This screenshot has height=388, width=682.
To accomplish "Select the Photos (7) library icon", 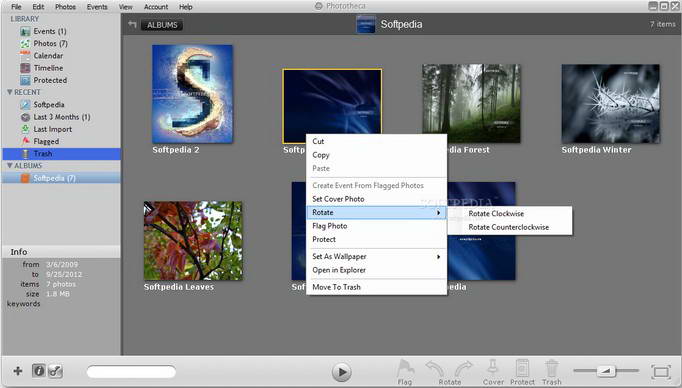I will (x=25, y=43).
